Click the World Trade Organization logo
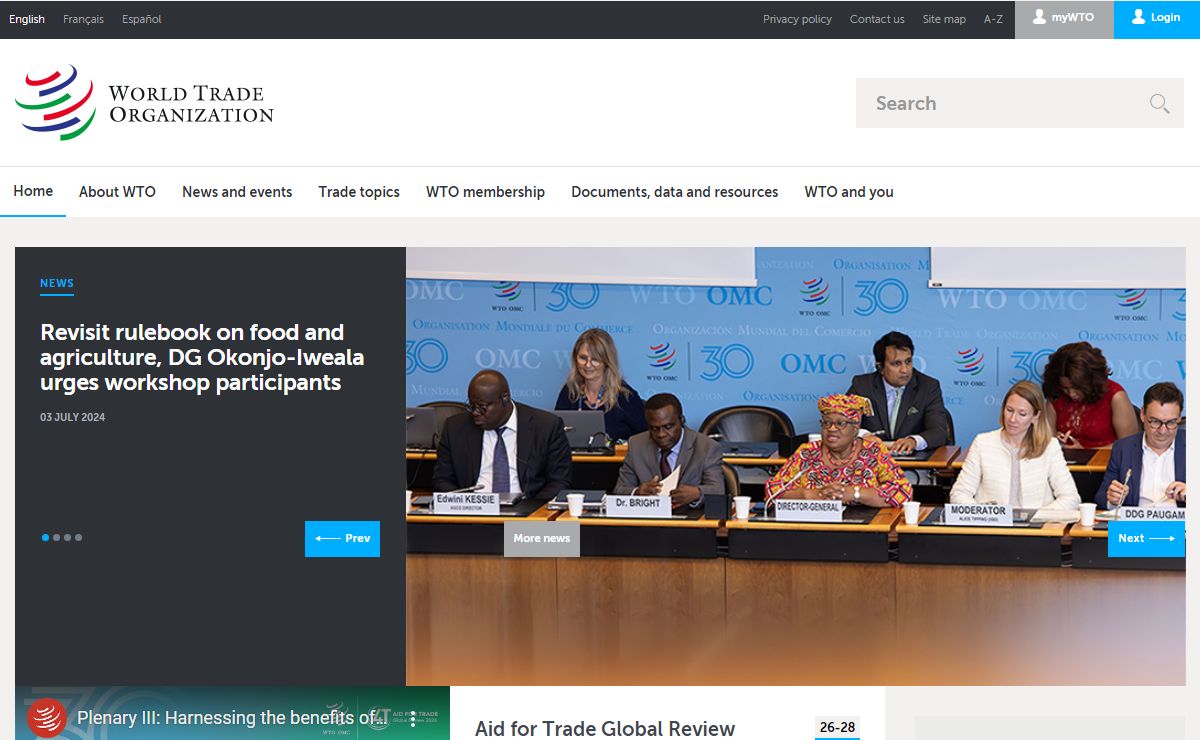This screenshot has width=1200, height=740. pos(144,103)
